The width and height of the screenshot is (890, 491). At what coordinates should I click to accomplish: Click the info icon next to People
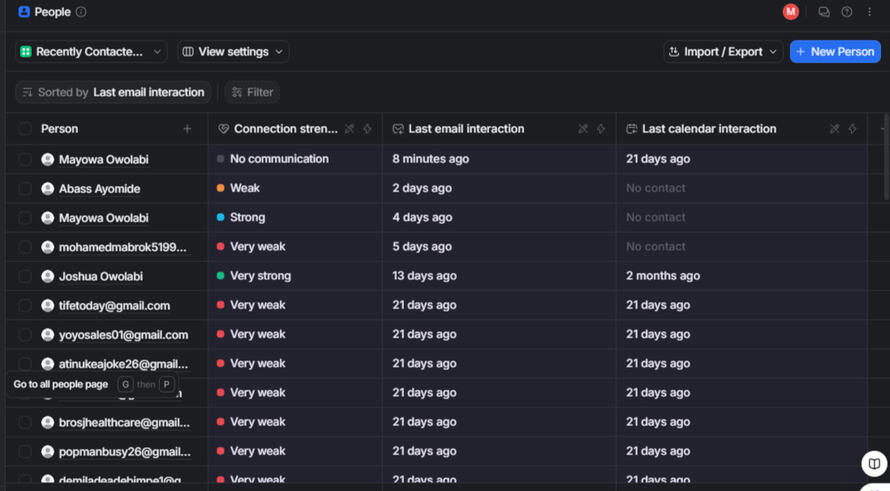click(x=81, y=12)
